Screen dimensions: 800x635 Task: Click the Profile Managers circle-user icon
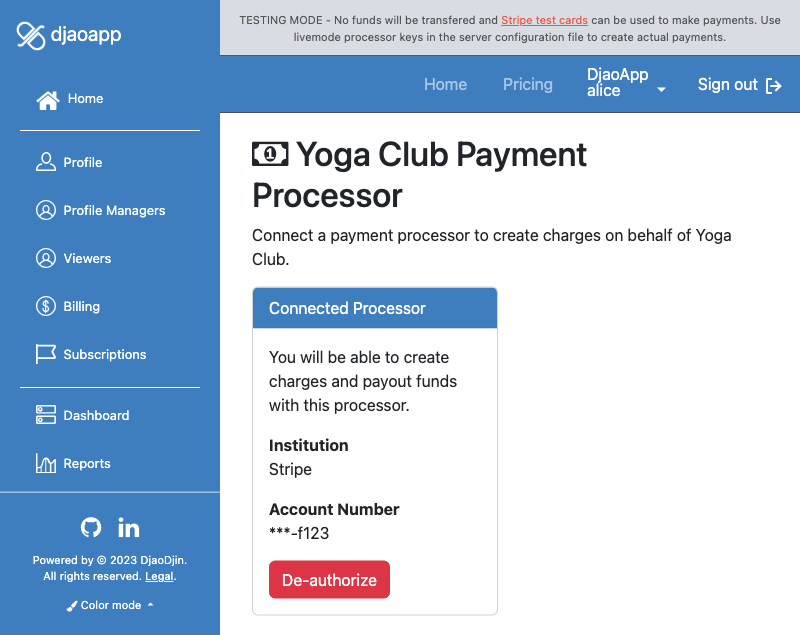point(45,210)
